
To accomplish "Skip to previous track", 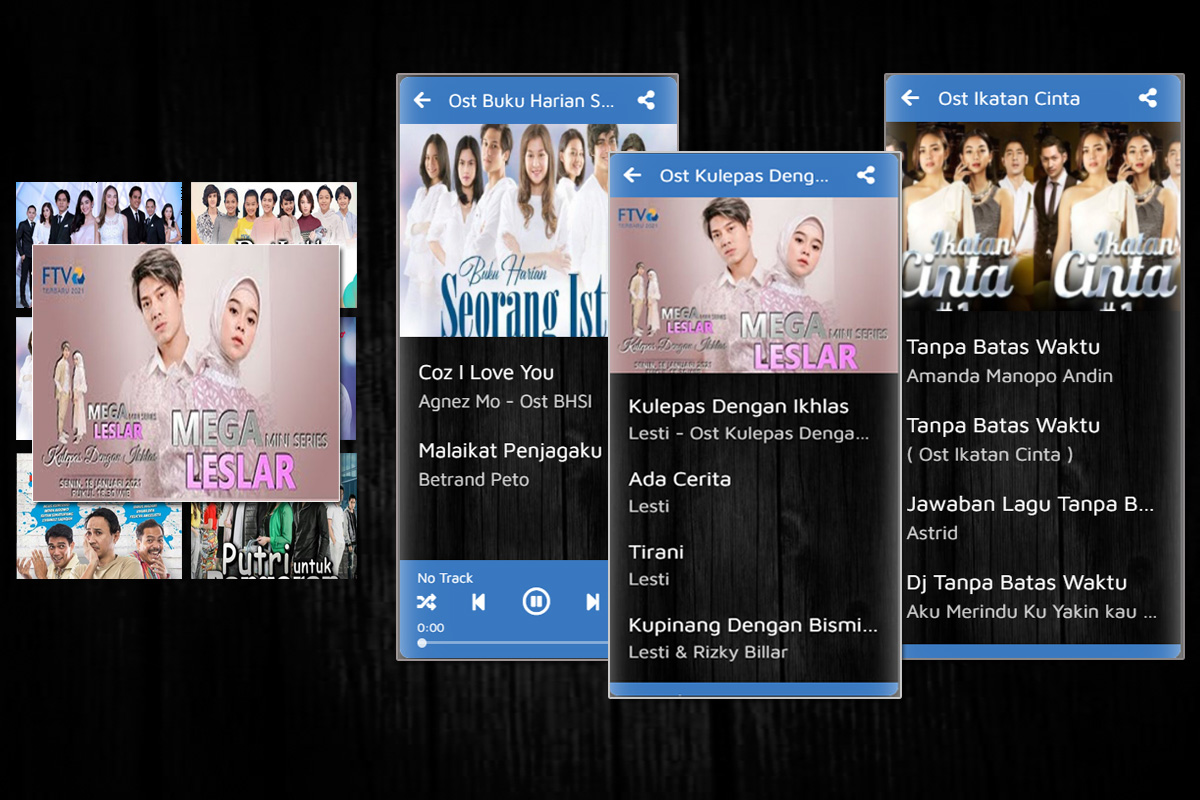I will [479, 602].
